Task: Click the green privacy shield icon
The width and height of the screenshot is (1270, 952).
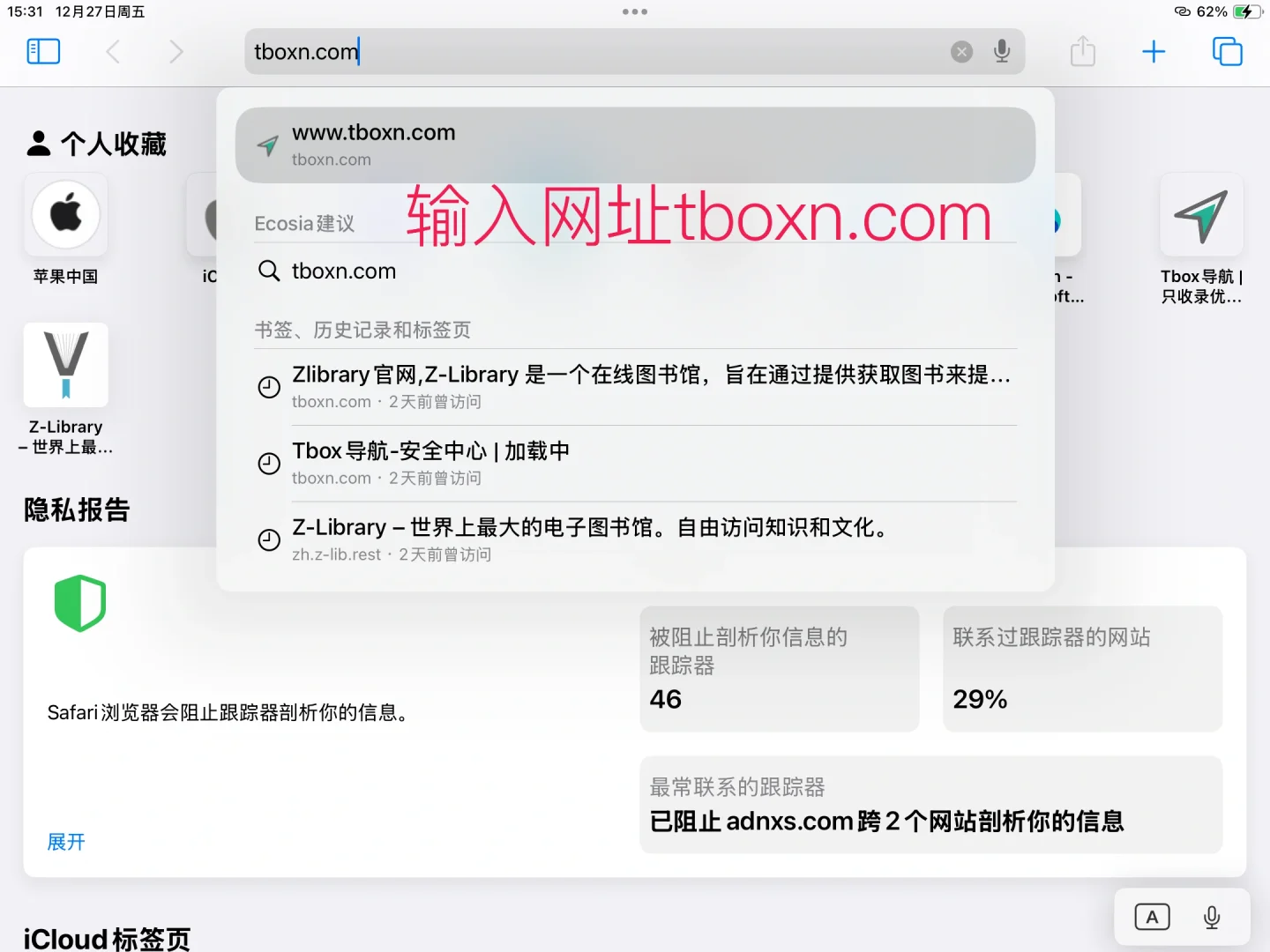Action: (80, 603)
